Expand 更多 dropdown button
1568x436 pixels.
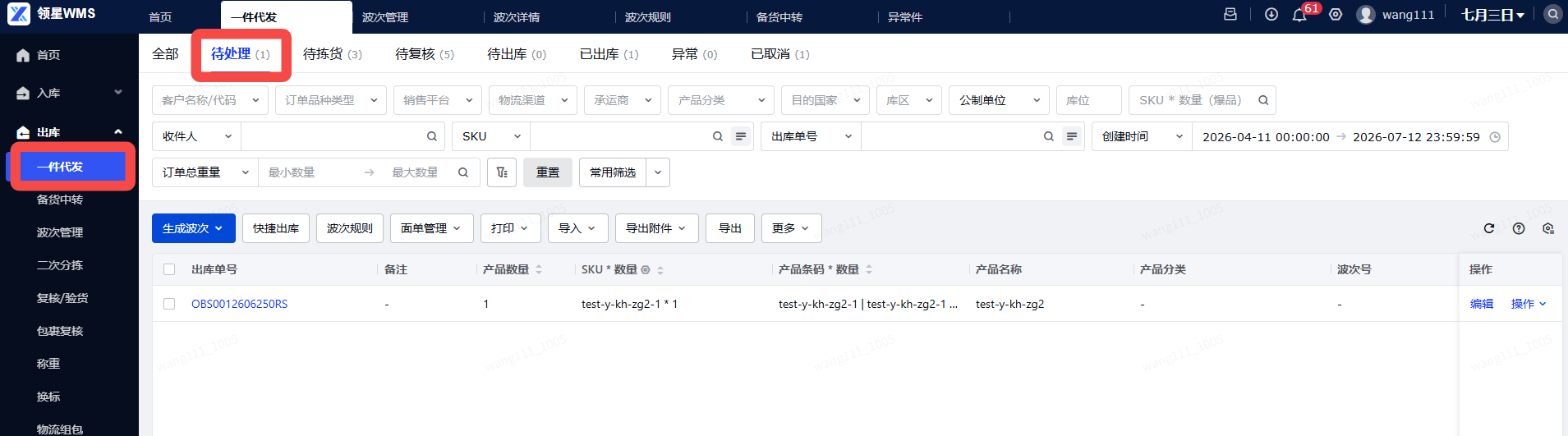pos(792,228)
